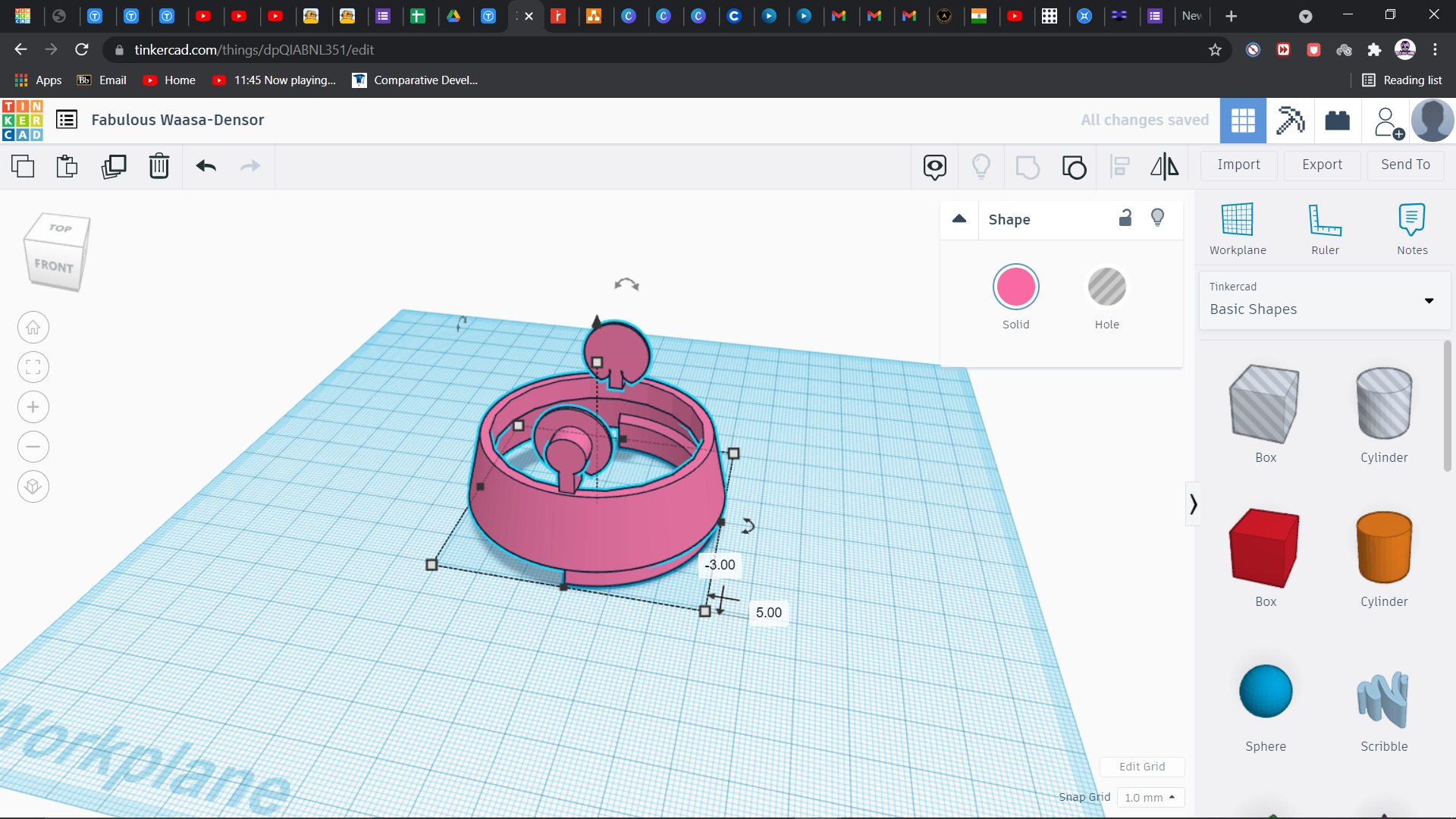This screenshot has height=819, width=1456.
Task: Click the Undo arrow
Action: [206, 166]
